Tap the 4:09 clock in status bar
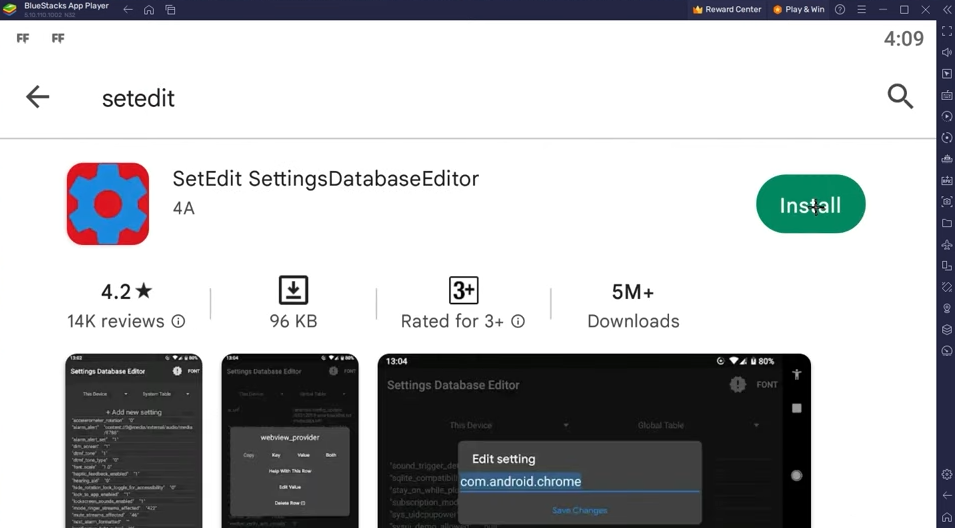The width and height of the screenshot is (955, 528). click(904, 38)
